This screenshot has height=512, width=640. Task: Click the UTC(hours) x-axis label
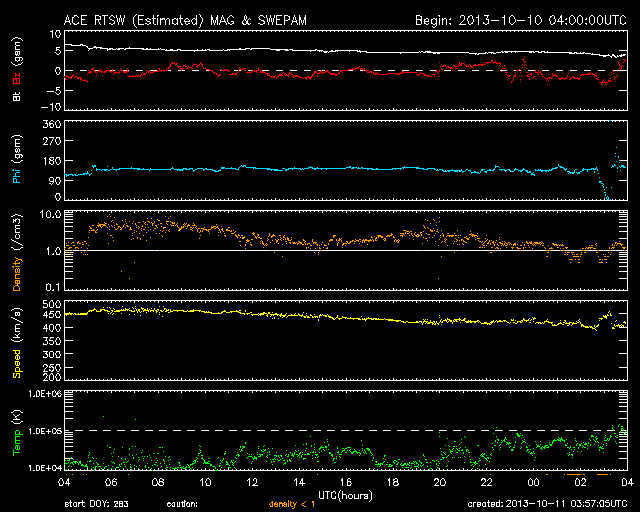(x=345, y=495)
